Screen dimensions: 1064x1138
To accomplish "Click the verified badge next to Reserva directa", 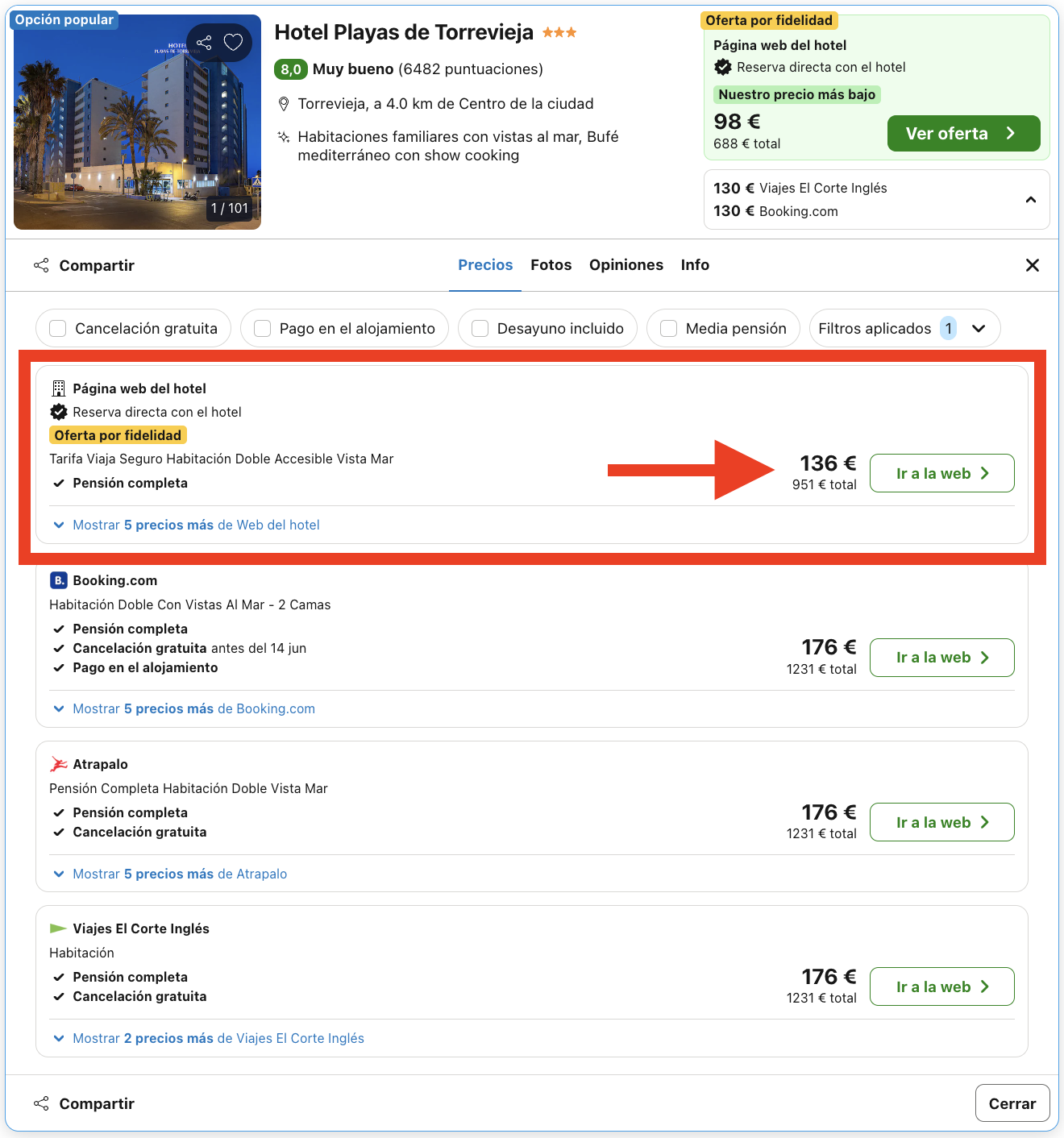I will pyautogui.click(x=58, y=412).
